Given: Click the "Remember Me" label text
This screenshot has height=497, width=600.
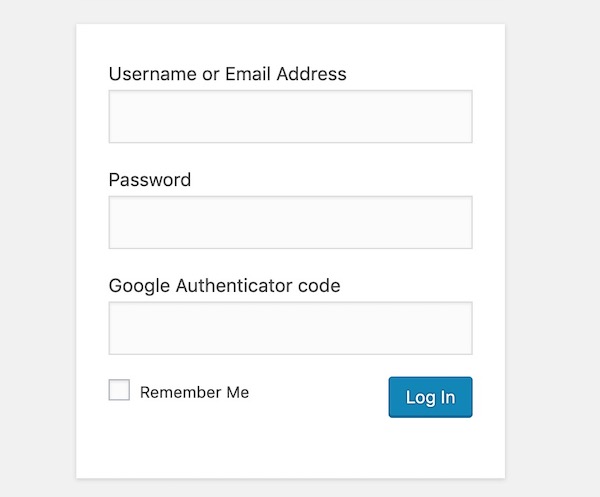Looking at the screenshot, I should [x=194, y=392].
